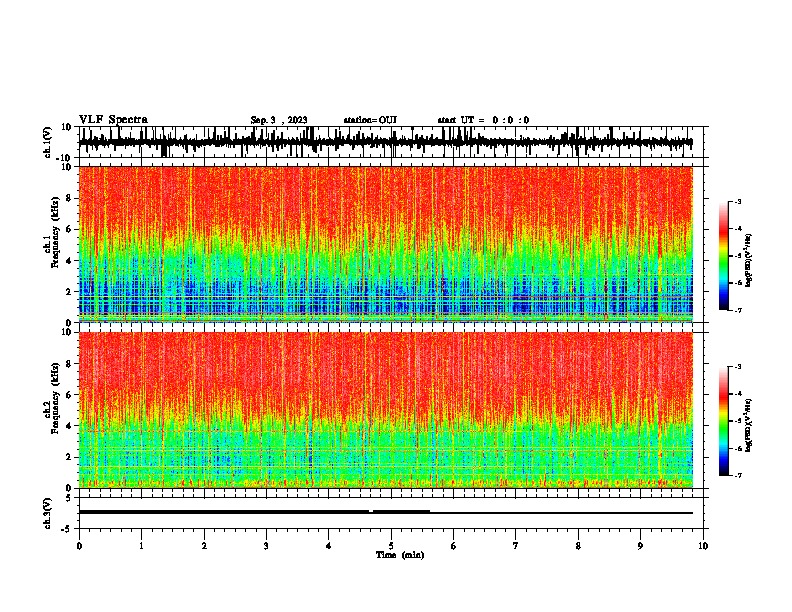
Task: Click the "1" tick on the time axis
Action: coord(141,546)
